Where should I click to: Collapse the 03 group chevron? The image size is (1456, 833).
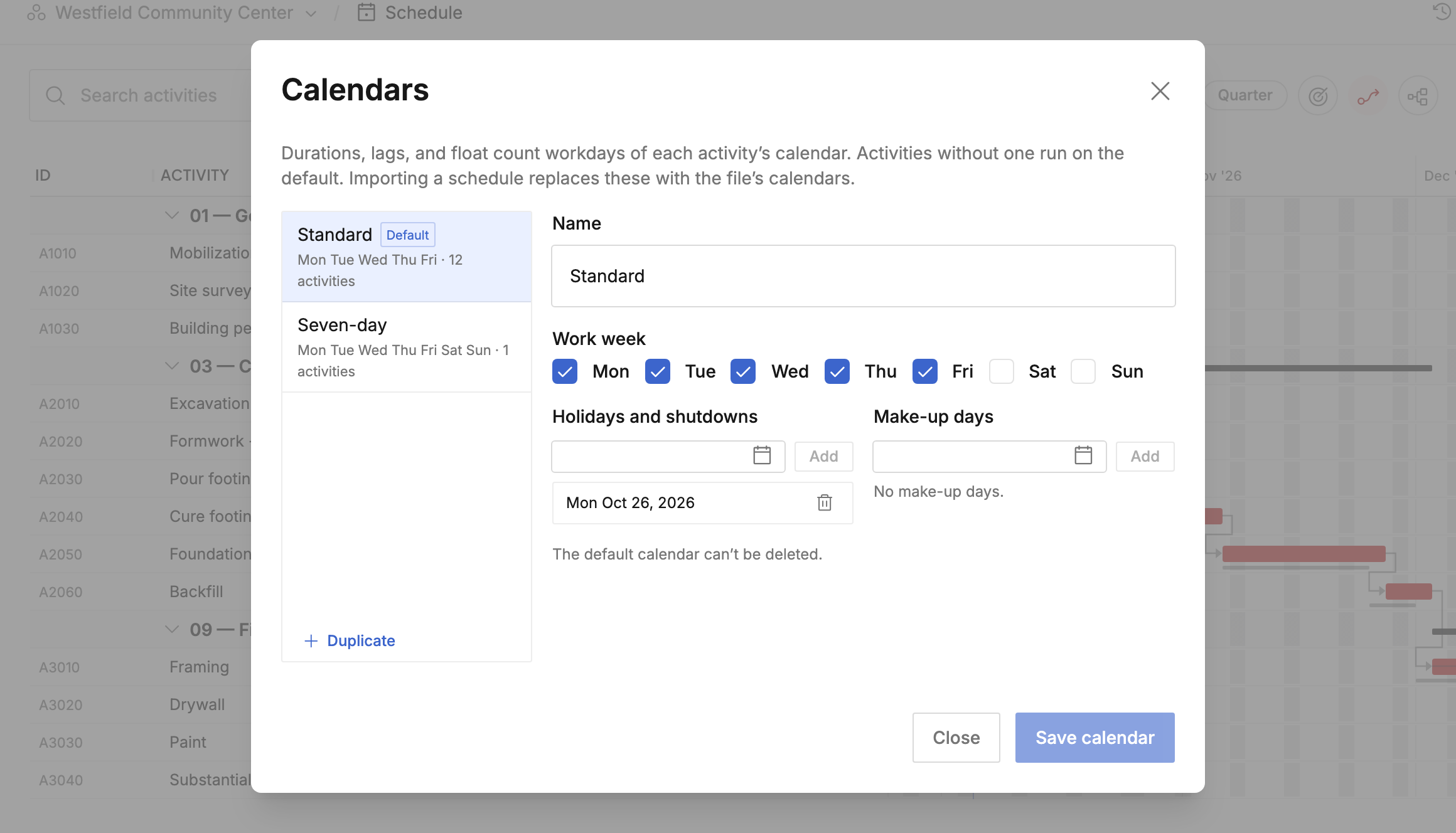(x=172, y=366)
